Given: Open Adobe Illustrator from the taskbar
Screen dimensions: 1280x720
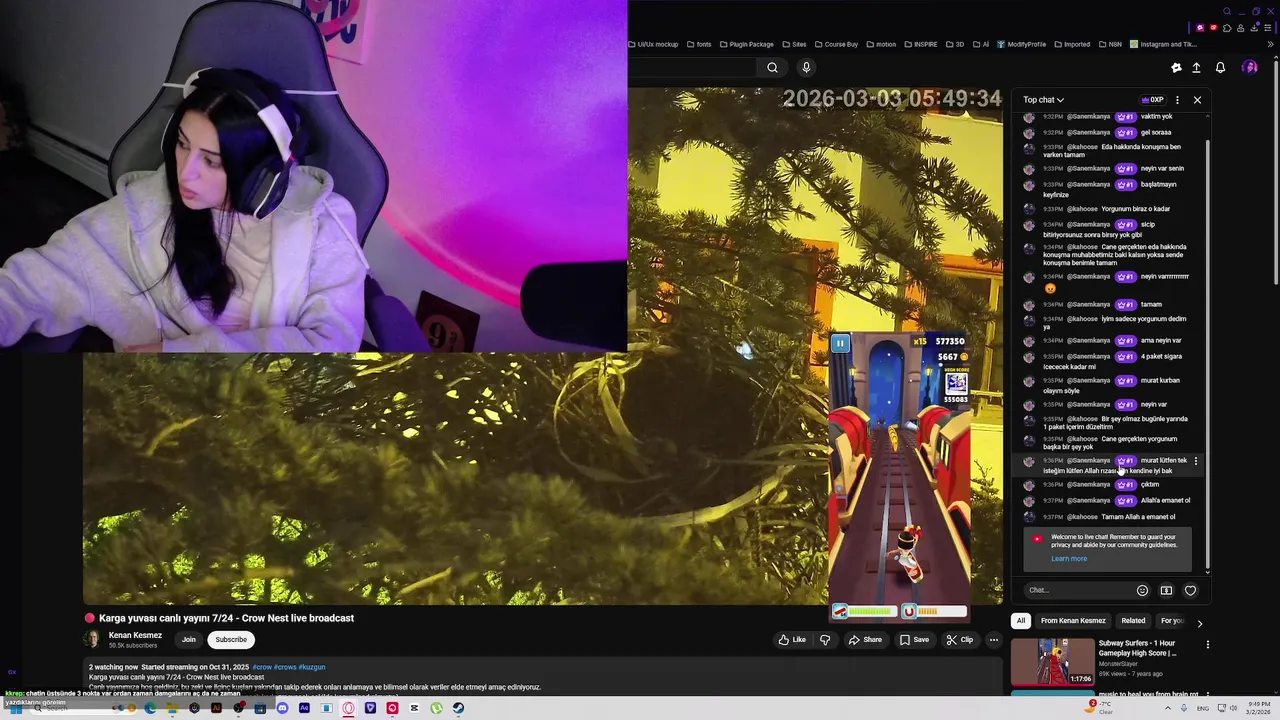Looking at the screenshot, I should pos(216,708).
